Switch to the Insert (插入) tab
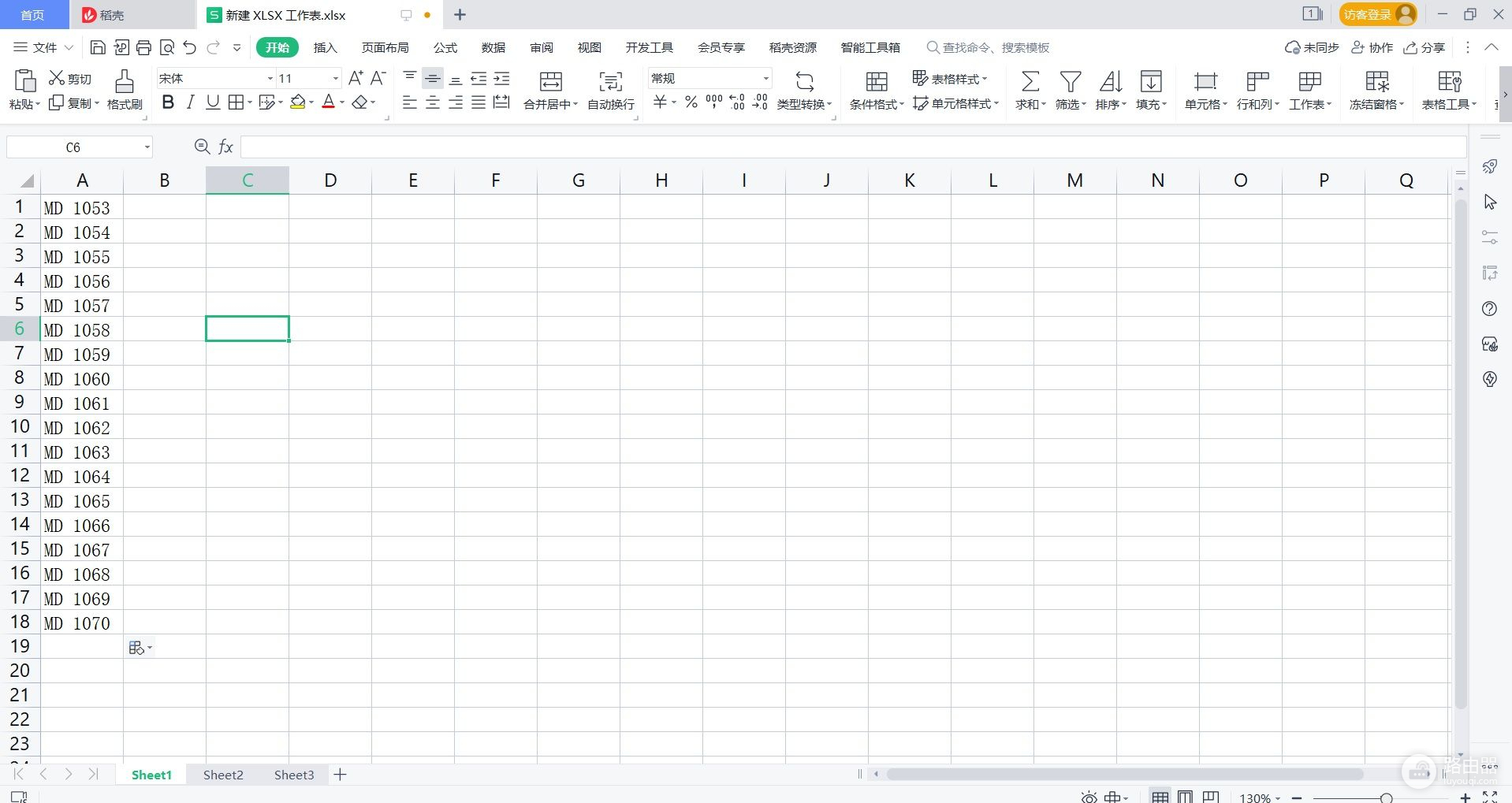 (325, 47)
